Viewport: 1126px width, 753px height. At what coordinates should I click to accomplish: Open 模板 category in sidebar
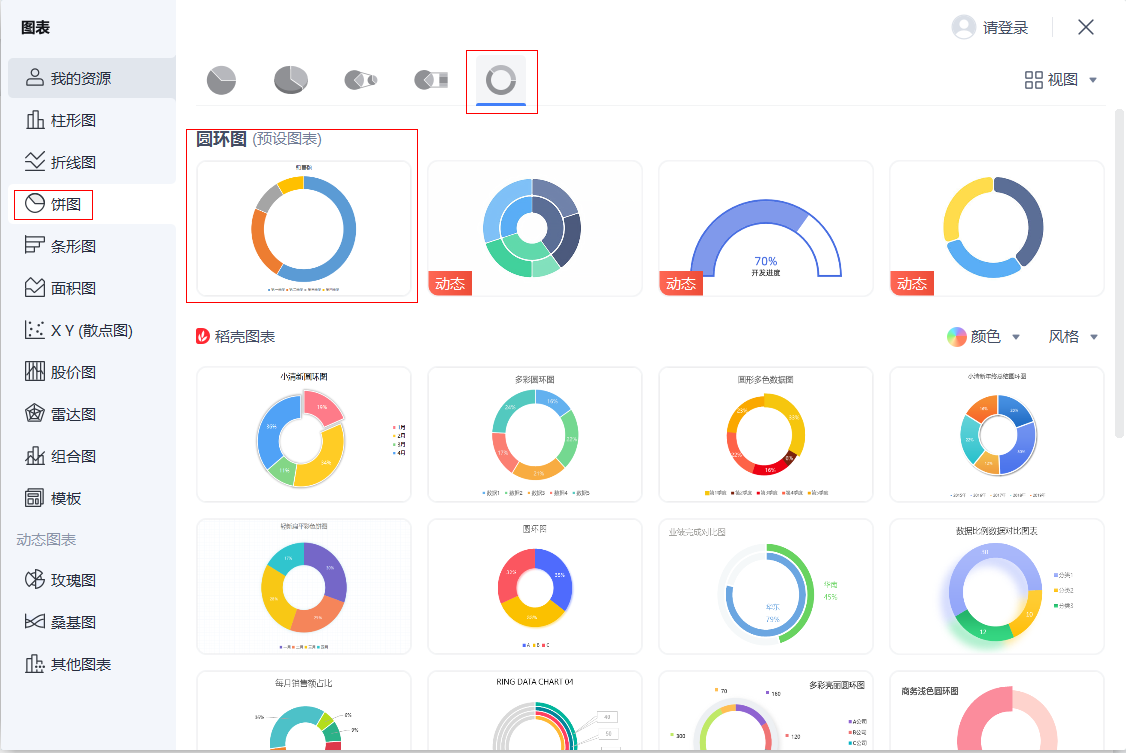(92, 498)
